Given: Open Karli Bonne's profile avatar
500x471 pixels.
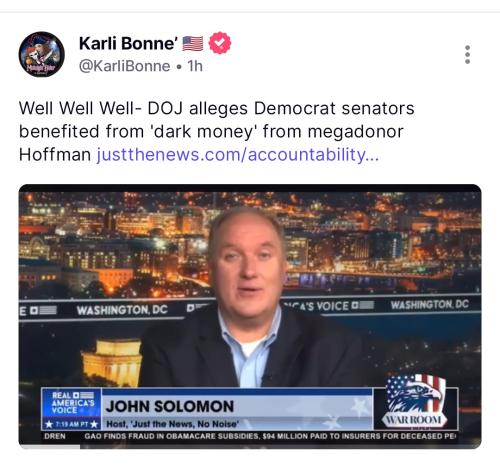Looking at the screenshot, I should 42,54.
